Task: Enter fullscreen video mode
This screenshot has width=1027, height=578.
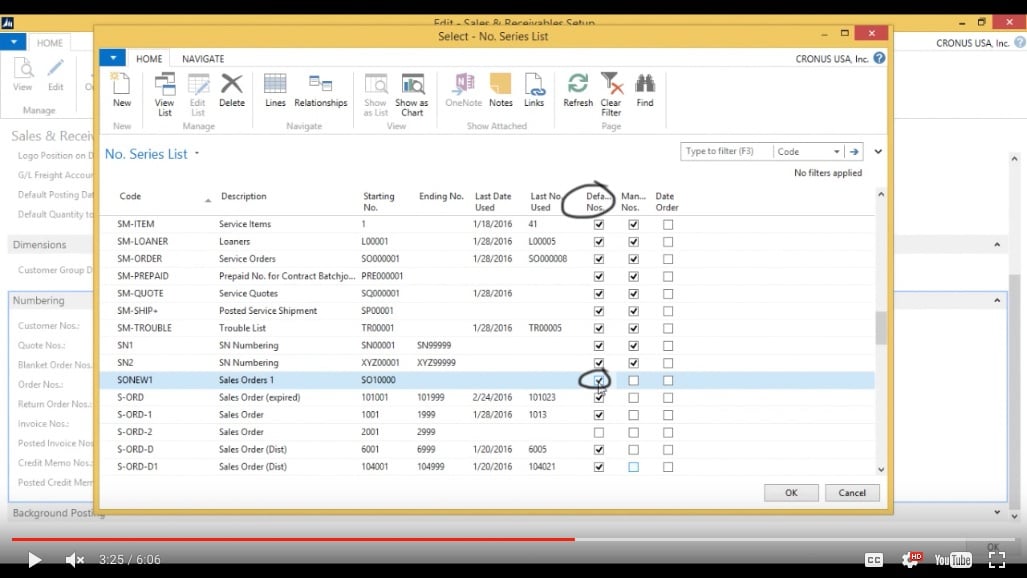Action: coord(997,560)
